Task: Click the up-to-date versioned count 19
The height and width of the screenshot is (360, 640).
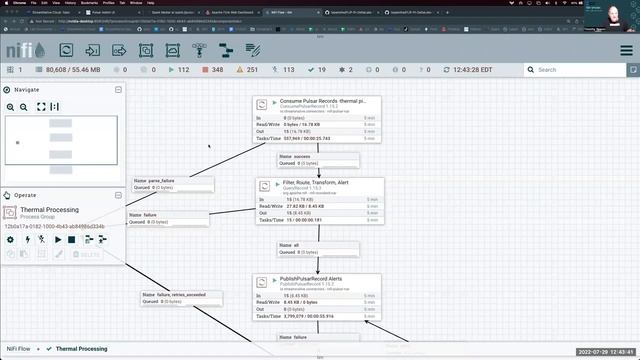Action: coord(317,70)
